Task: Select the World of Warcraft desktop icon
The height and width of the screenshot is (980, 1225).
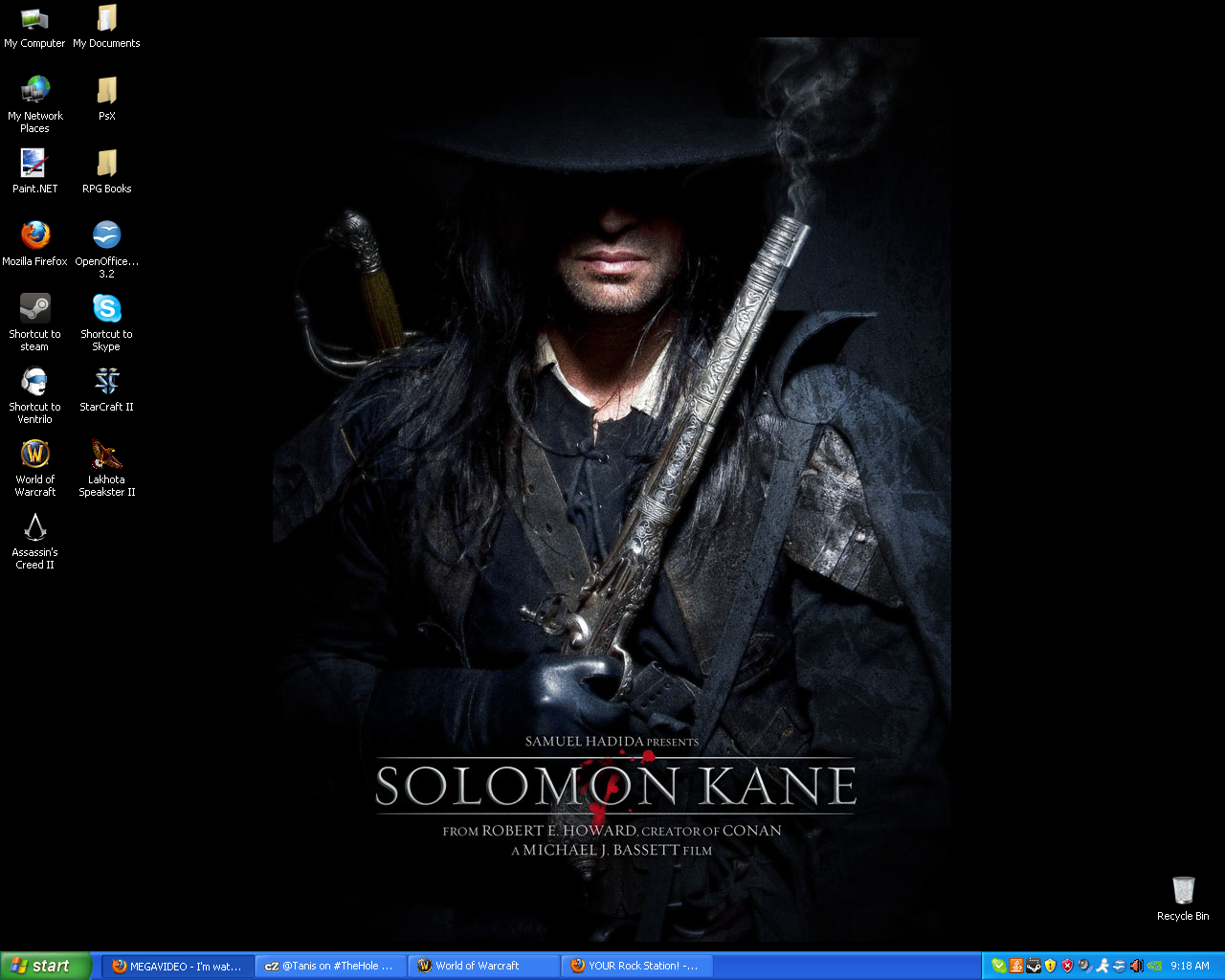Action: pyautogui.click(x=34, y=469)
